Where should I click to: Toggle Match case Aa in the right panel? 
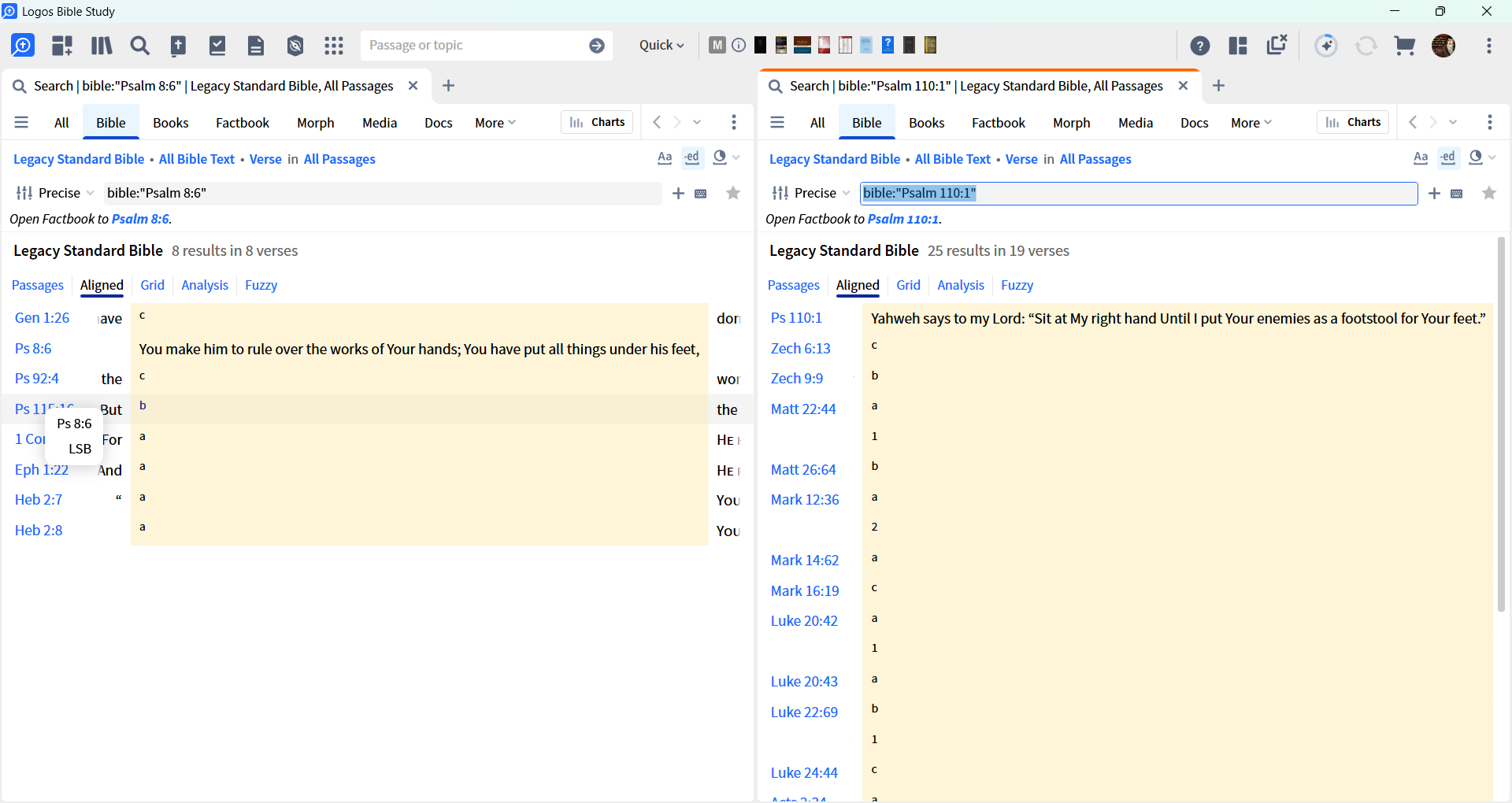[x=1421, y=158]
